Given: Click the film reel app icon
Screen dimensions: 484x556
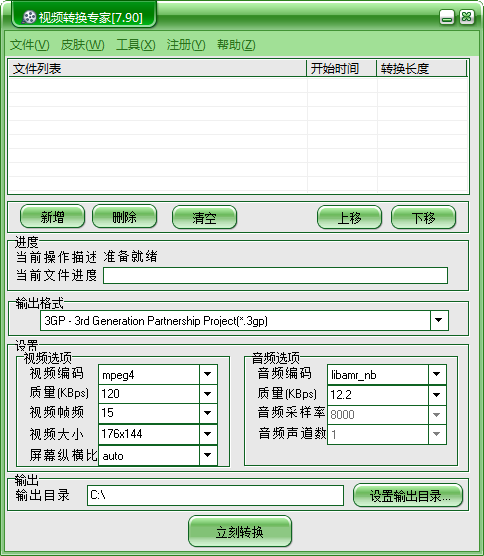Looking at the screenshot, I should (29, 17).
